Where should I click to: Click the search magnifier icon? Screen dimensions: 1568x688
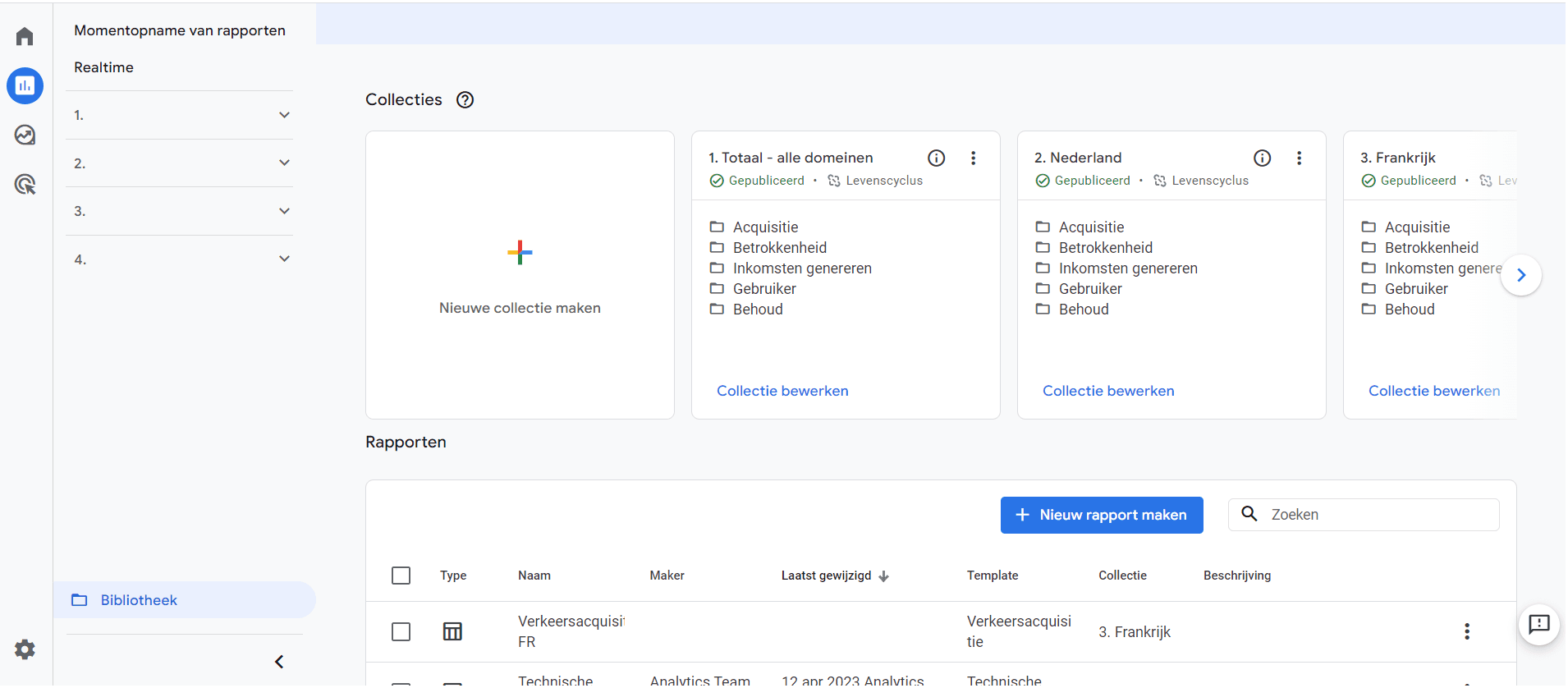pyautogui.click(x=1249, y=514)
